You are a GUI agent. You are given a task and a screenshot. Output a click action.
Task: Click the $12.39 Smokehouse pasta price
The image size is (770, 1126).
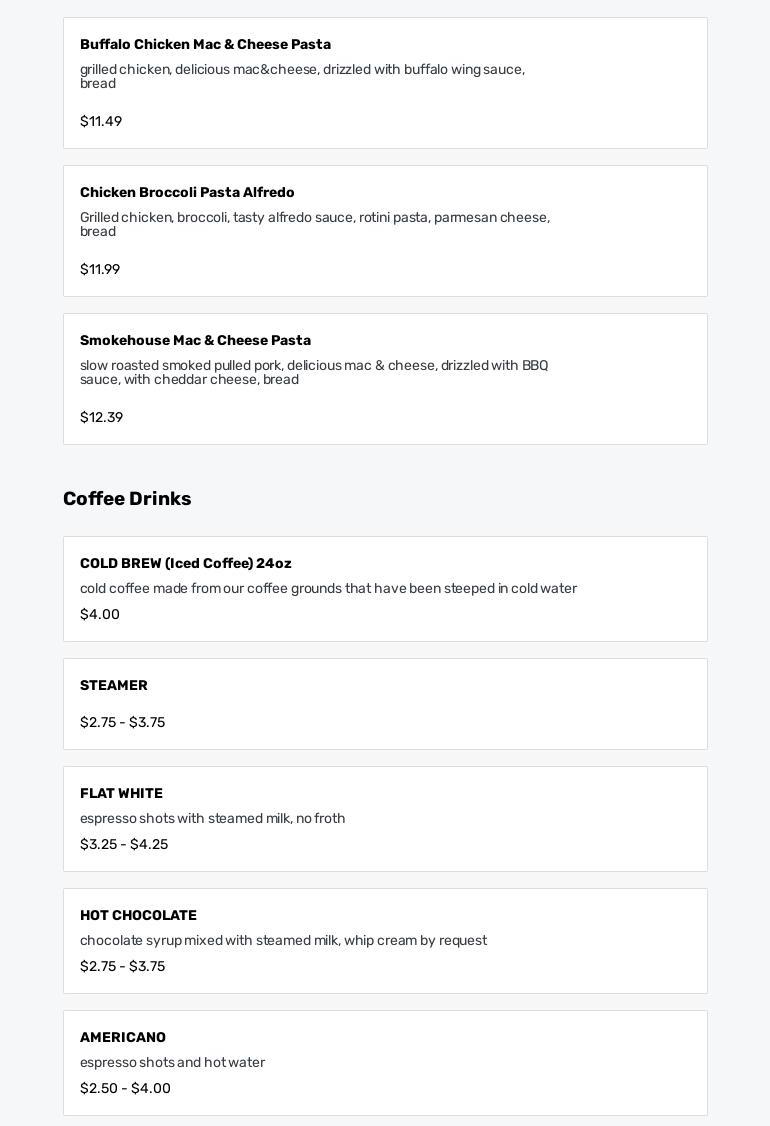click(x=101, y=417)
